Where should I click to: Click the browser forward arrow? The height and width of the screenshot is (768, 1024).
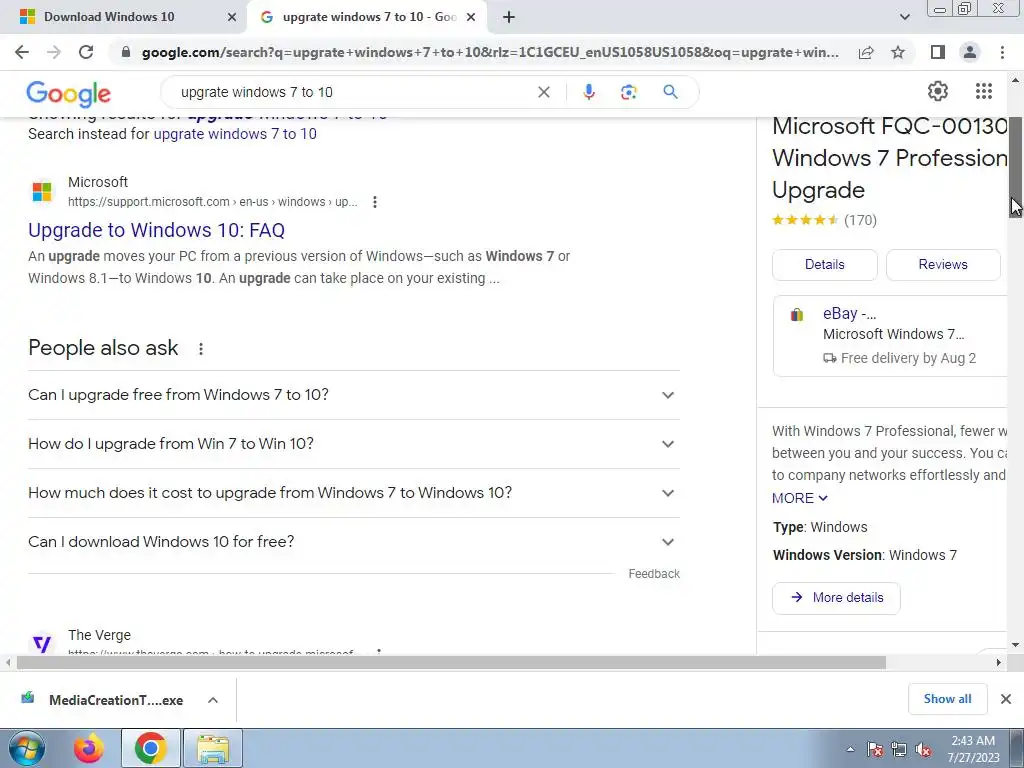[54, 52]
